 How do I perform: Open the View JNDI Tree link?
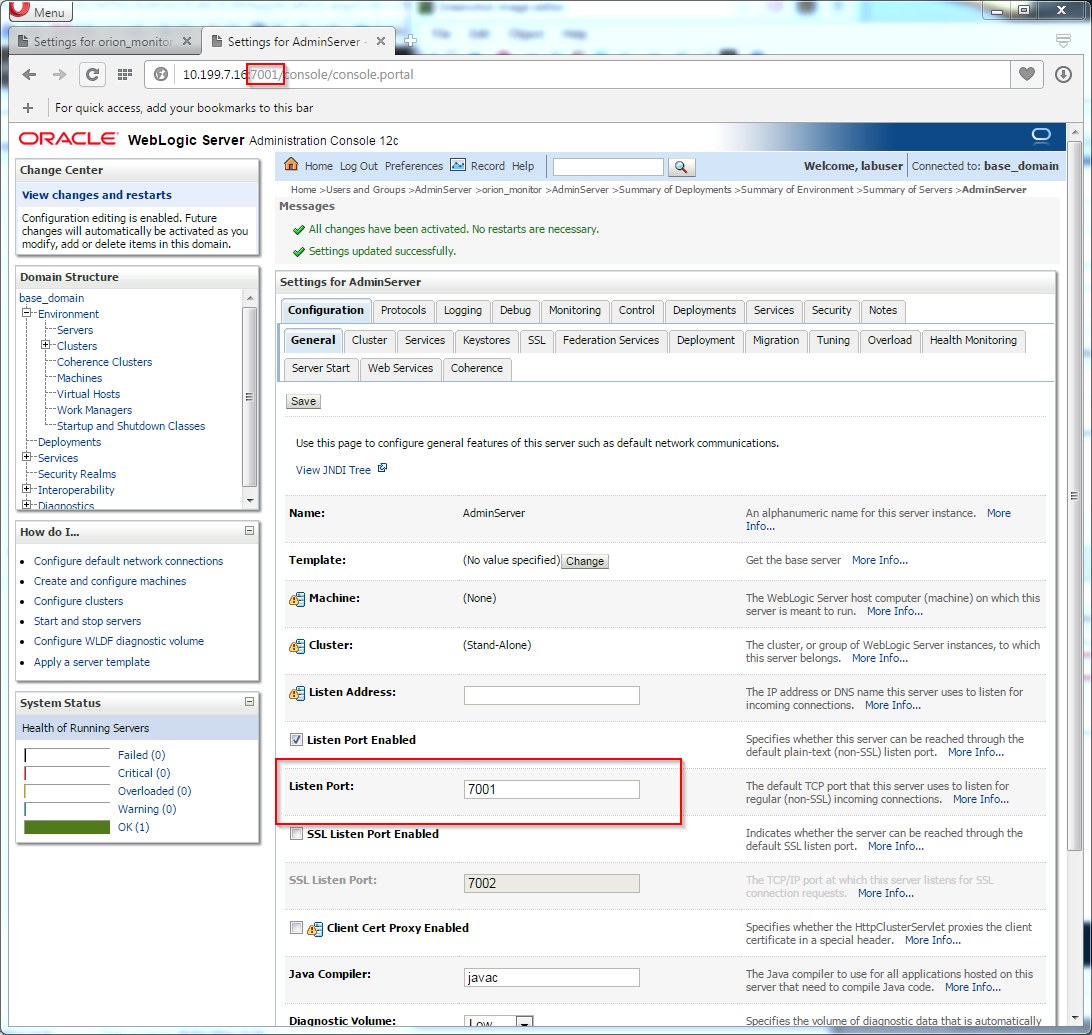click(x=333, y=470)
